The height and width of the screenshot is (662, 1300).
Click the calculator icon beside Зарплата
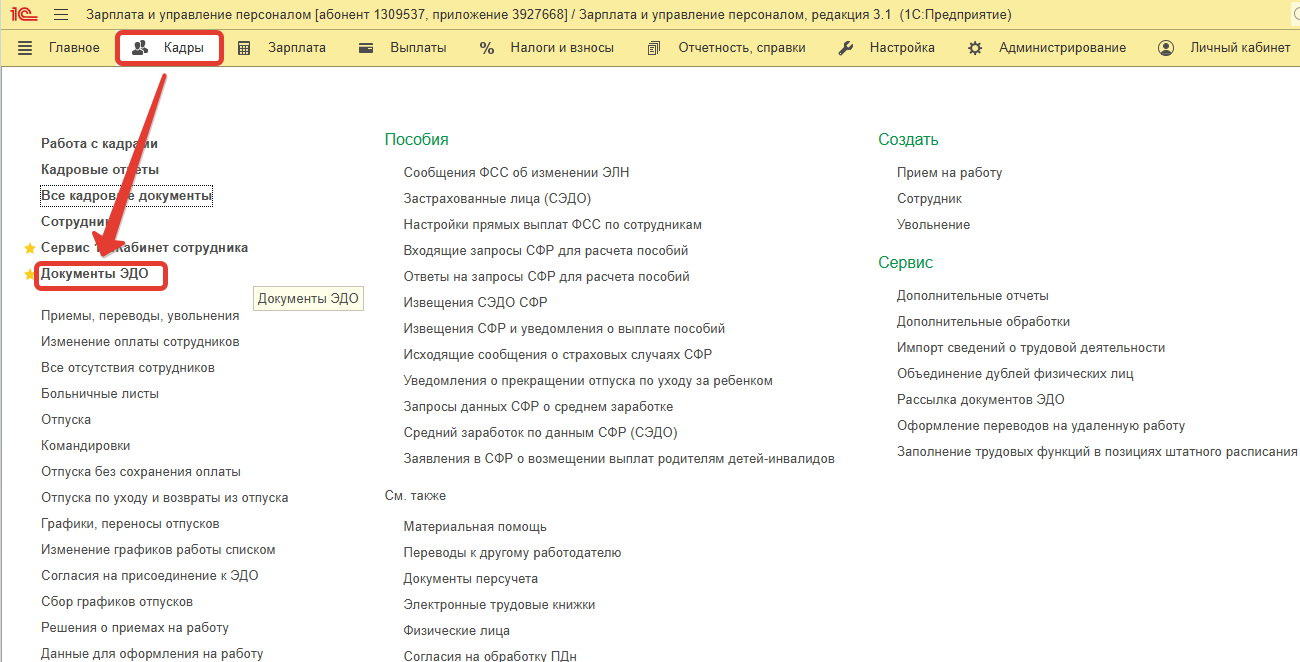tap(244, 48)
